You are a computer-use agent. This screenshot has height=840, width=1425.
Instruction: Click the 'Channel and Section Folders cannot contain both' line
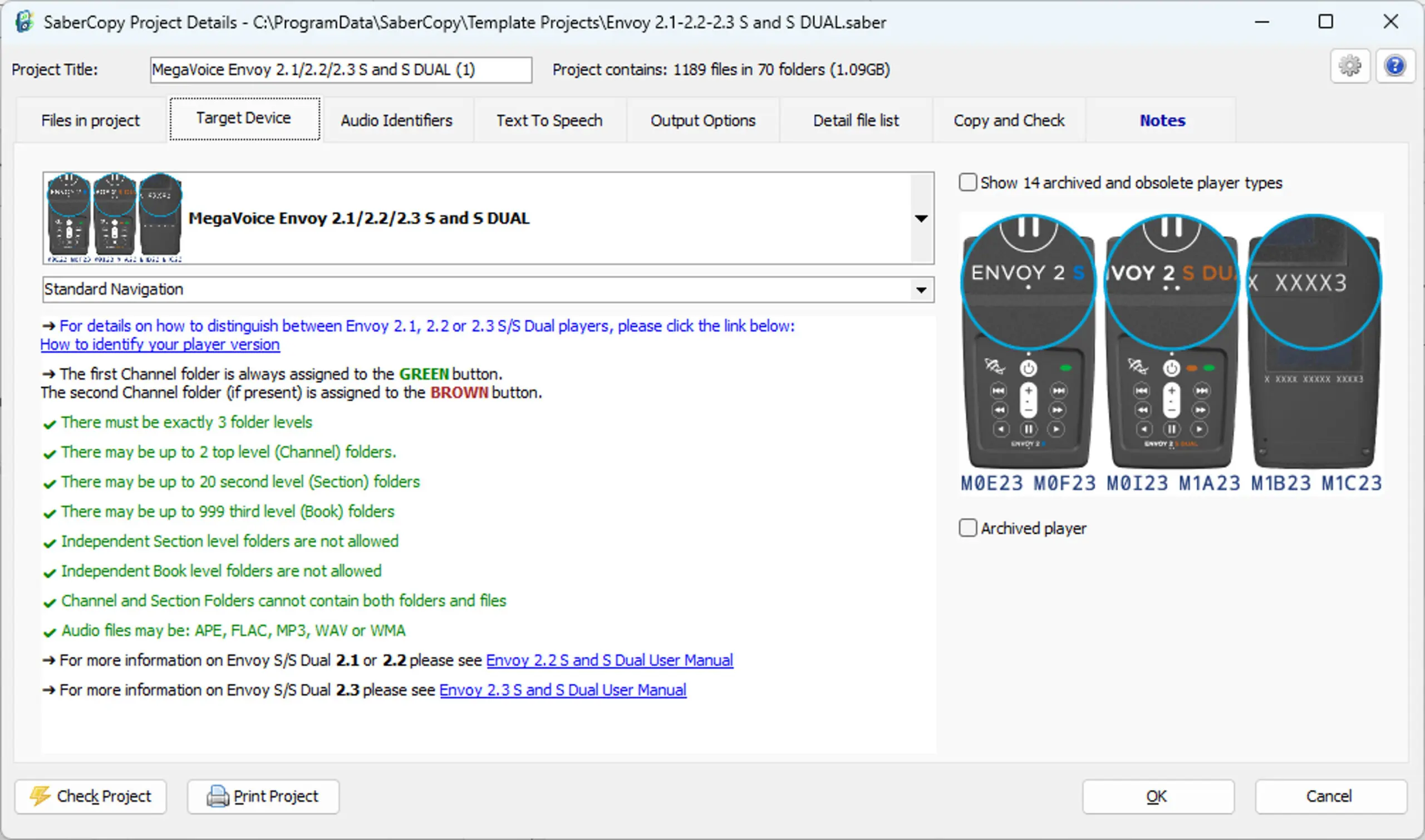tap(283, 601)
